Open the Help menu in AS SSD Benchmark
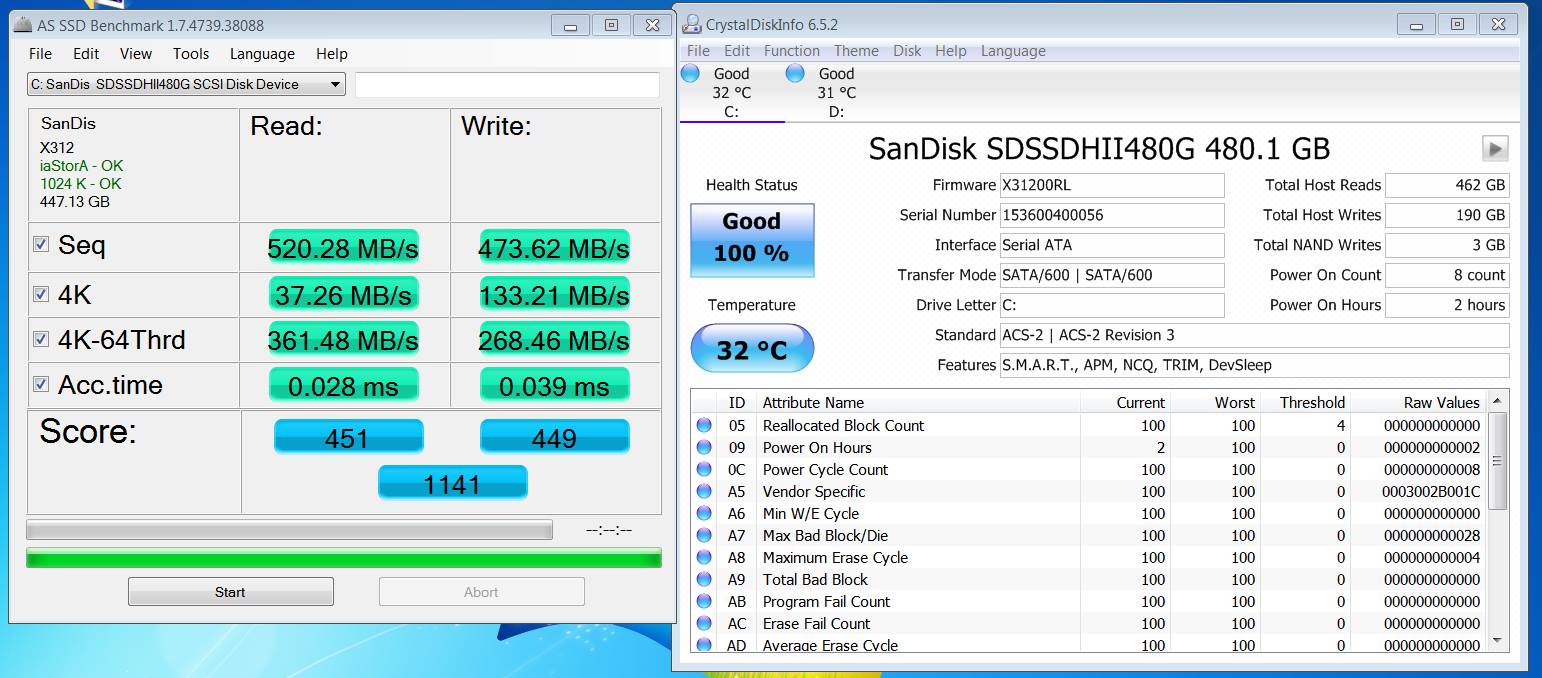This screenshot has height=678, width=1542. click(332, 54)
